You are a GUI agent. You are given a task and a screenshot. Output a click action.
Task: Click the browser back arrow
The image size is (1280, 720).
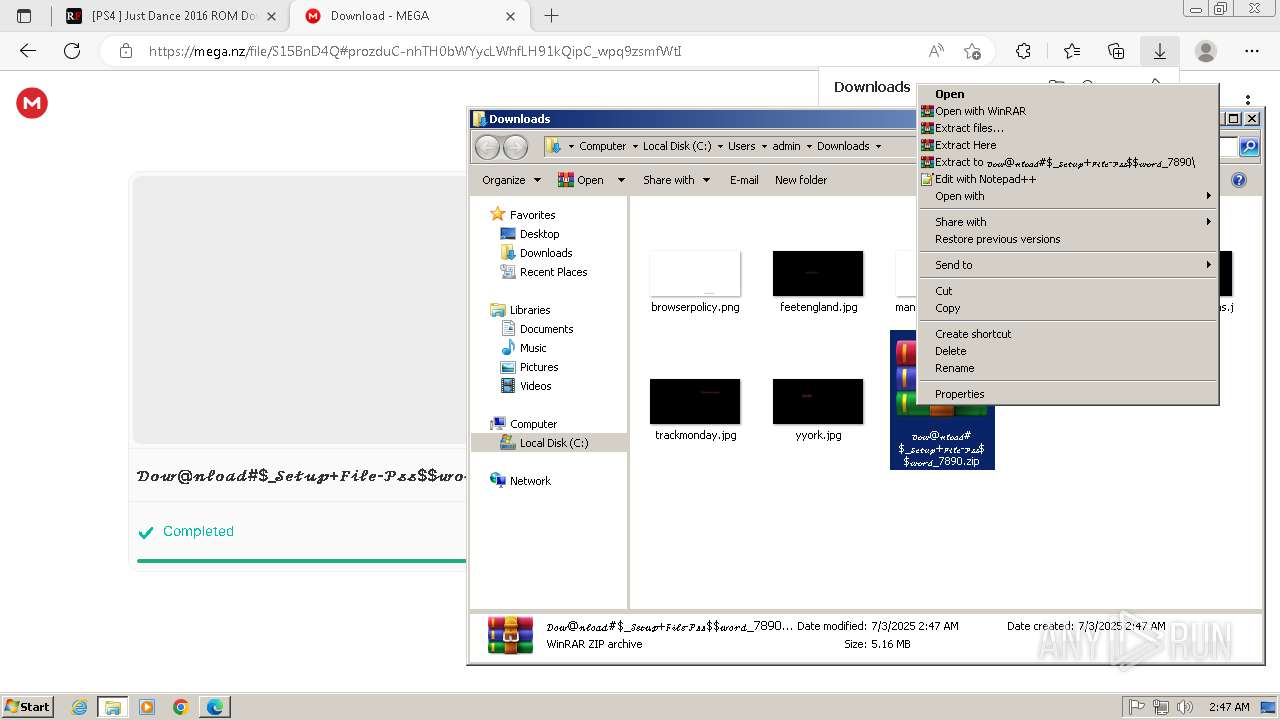(x=28, y=51)
